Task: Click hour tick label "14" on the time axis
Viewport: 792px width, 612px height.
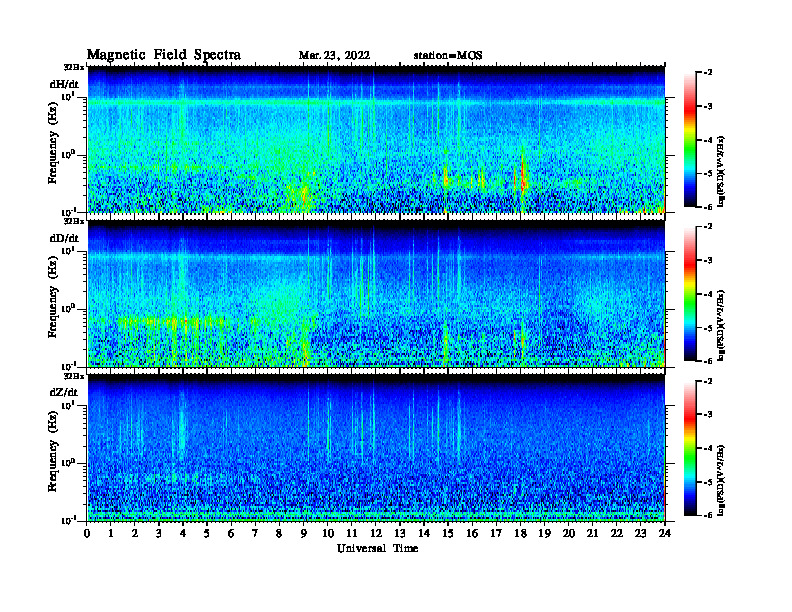Action: (424, 533)
